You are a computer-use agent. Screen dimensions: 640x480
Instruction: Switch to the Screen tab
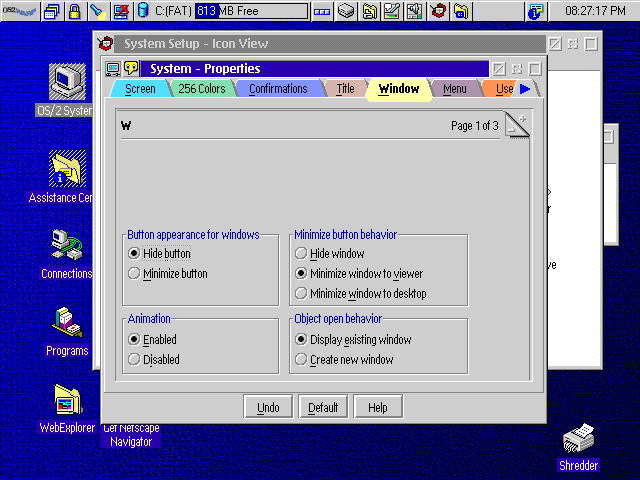(x=140, y=89)
